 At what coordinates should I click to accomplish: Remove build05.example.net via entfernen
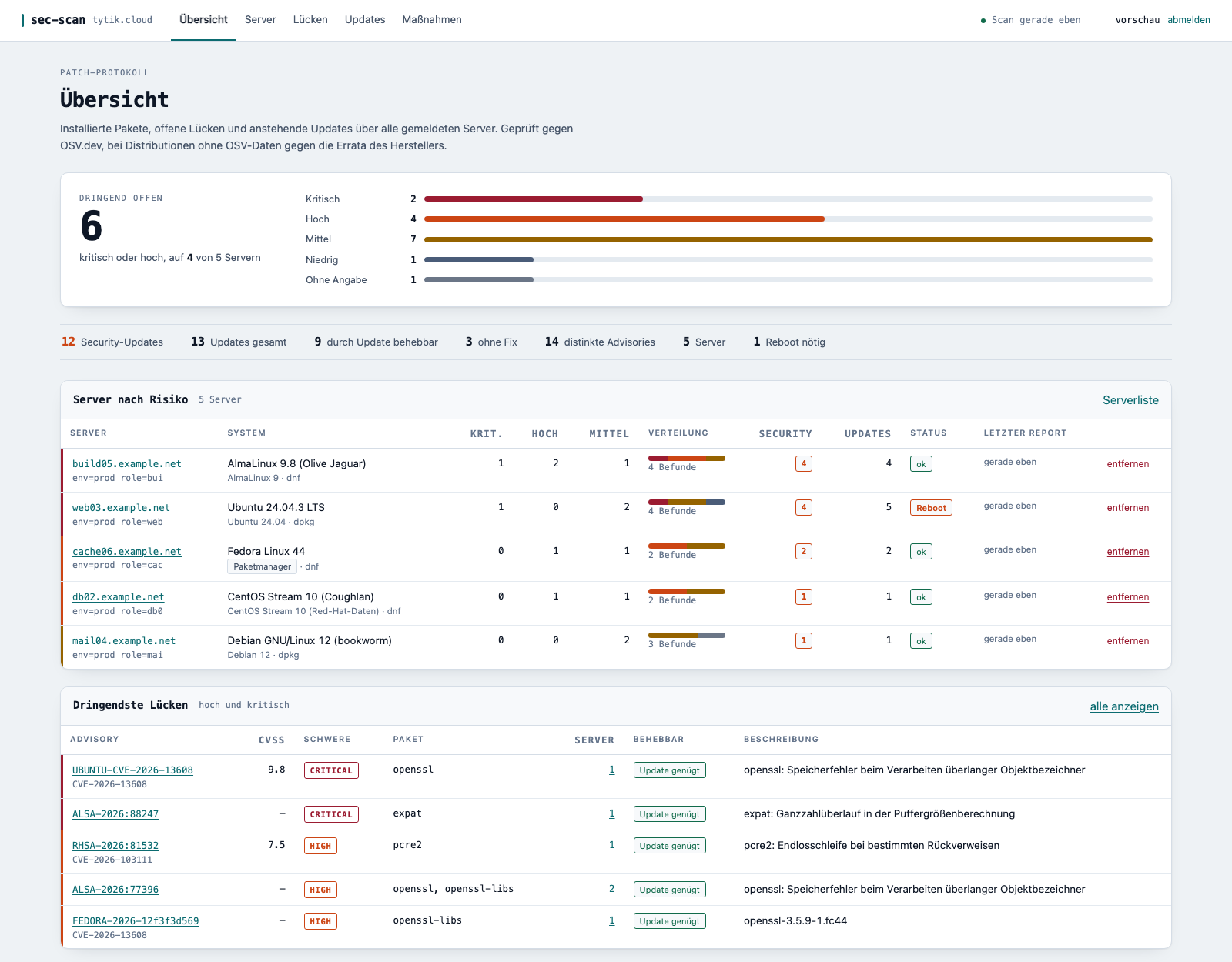(x=1127, y=464)
